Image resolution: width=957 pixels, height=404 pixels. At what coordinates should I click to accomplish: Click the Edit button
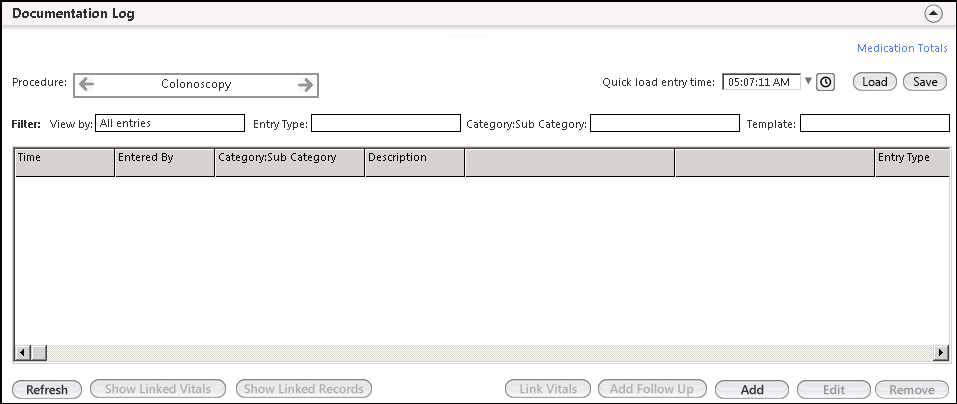pyautogui.click(x=834, y=389)
